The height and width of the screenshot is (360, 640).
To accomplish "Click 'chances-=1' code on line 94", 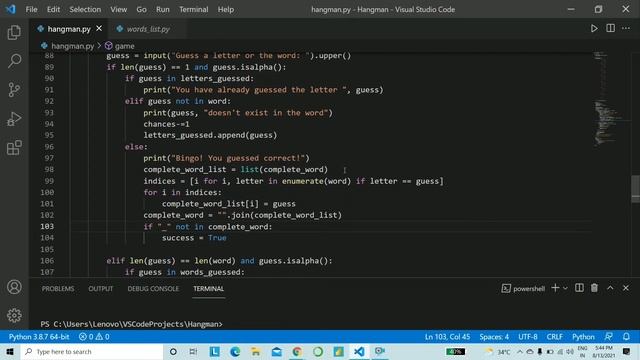I will coord(166,124).
